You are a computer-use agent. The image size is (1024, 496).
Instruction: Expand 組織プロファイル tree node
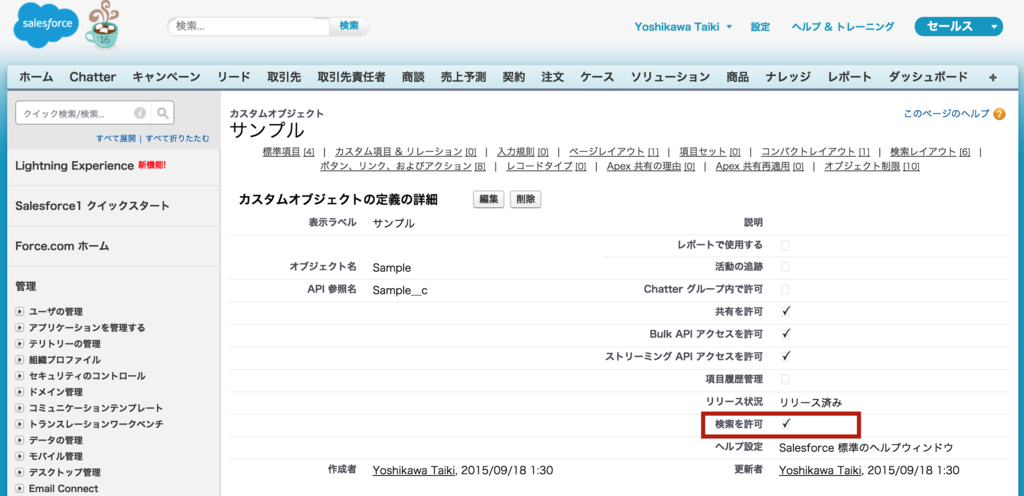point(20,360)
